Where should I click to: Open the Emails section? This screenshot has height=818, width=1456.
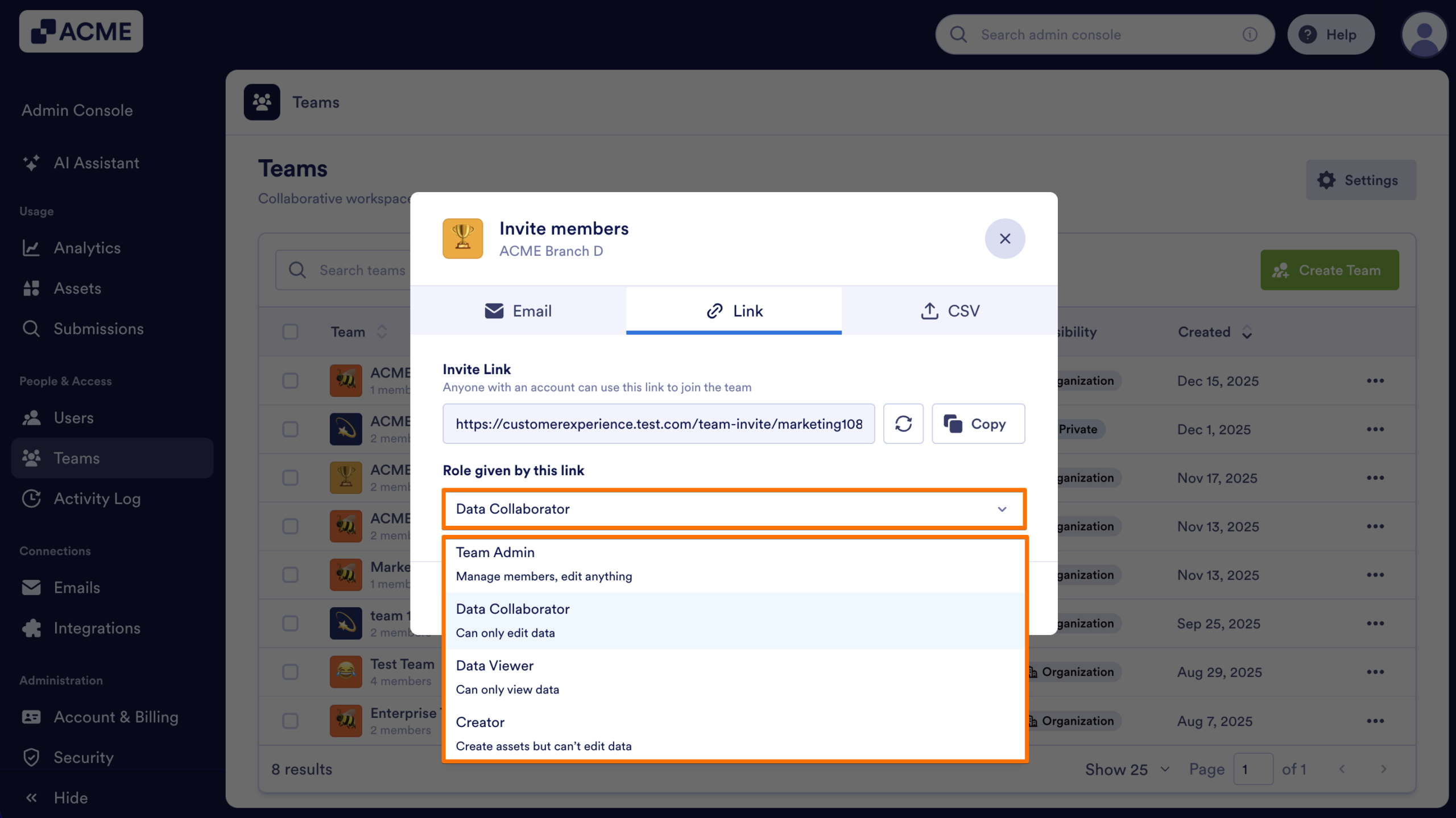pyautogui.click(x=77, y=587)
